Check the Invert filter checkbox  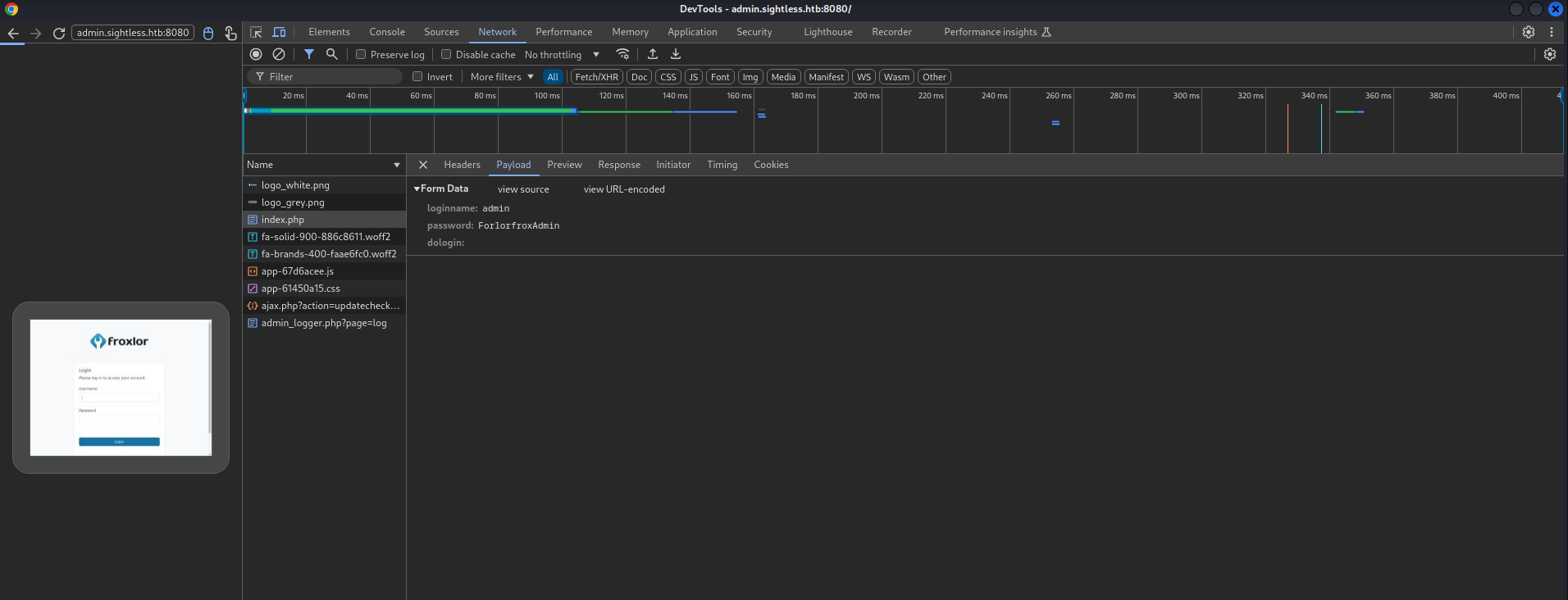coord(417,76)
